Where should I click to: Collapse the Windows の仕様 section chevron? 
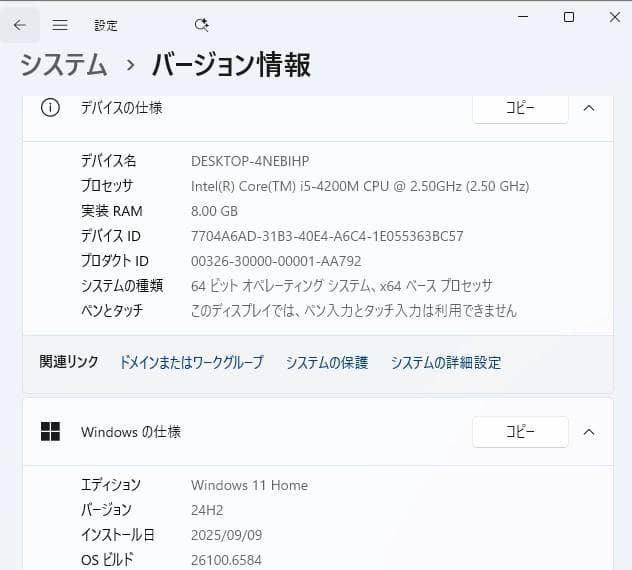(x=589, y=432)
